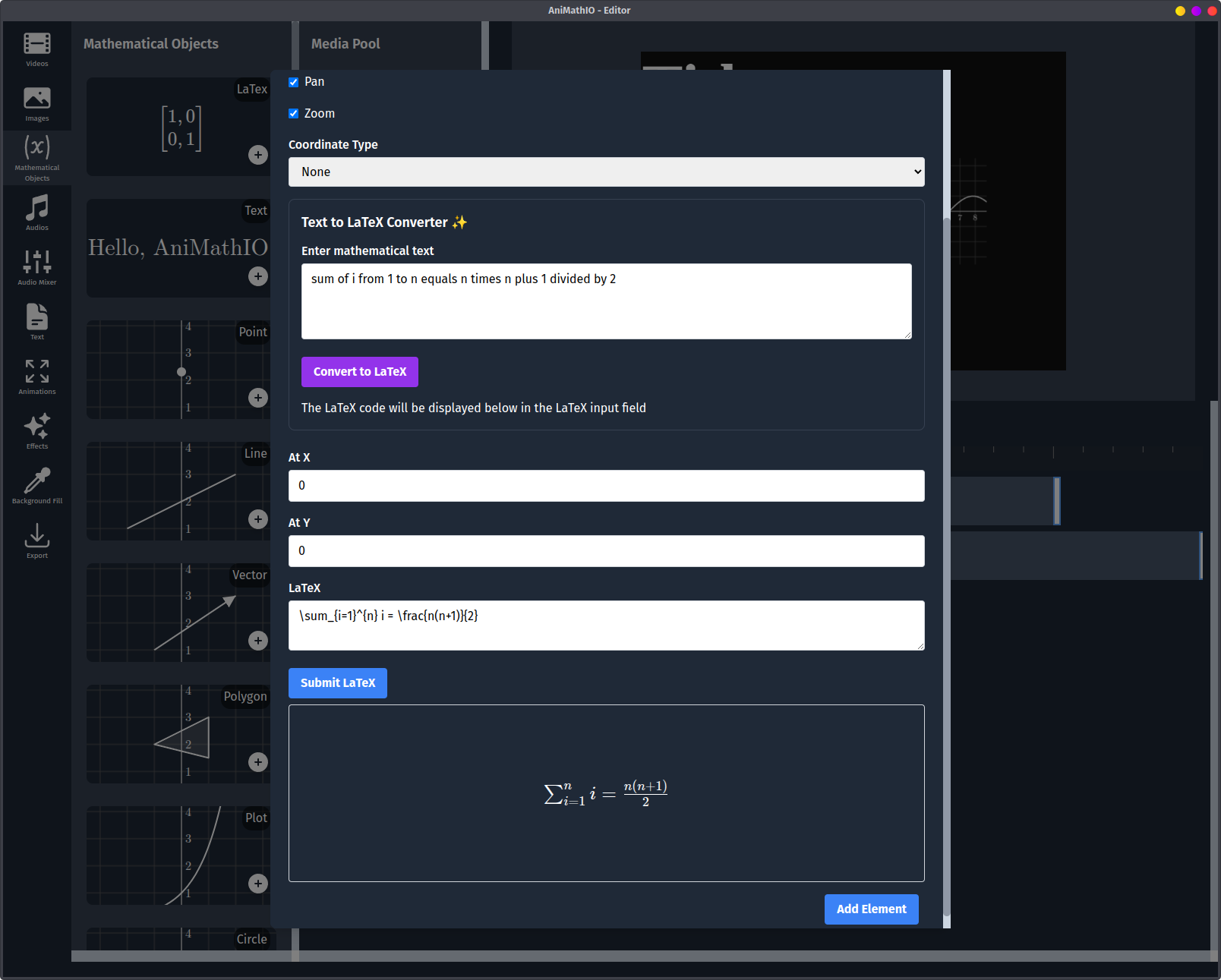1221x980 pixels.
Task: Open the Coordinate Type dropdown
Action: click(x=606, y=172)
